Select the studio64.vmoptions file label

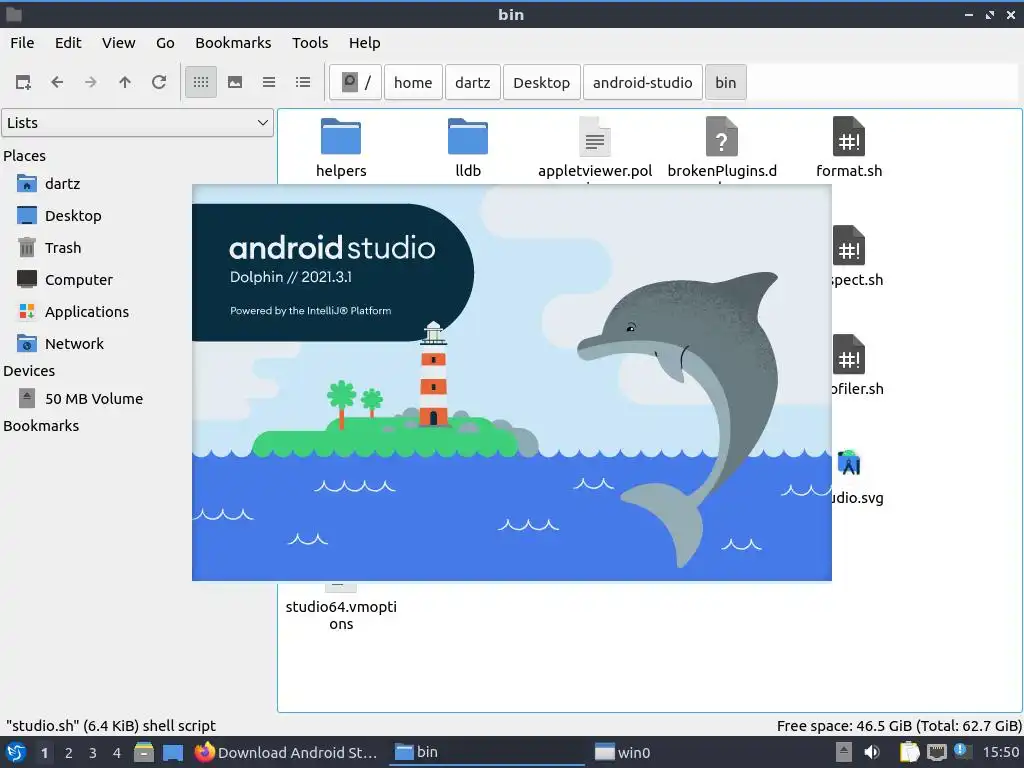[341, 615]
